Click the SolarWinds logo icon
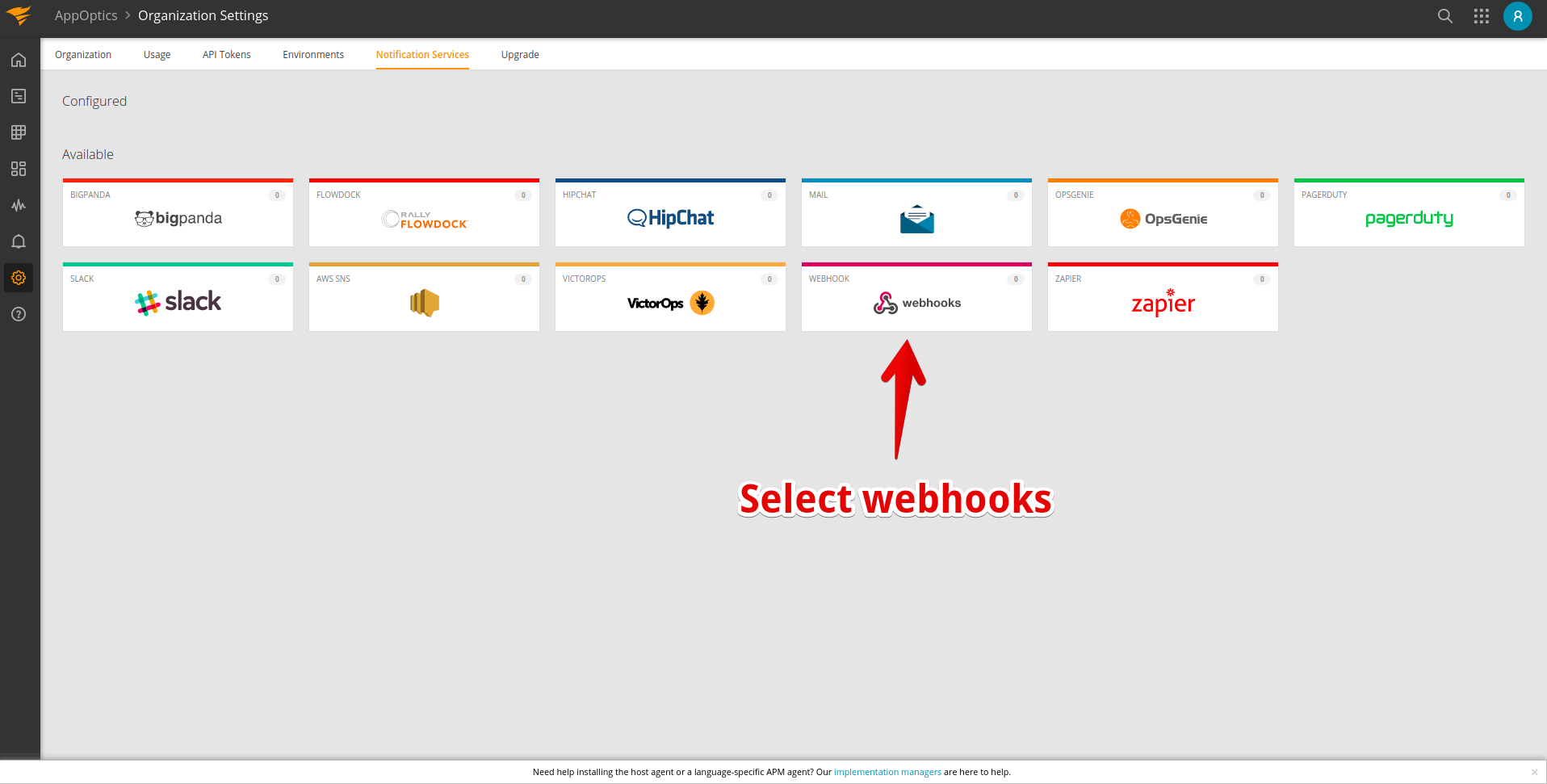This screenshot has width=1547, height=784. pyautogui.click(x=19, y=15)
